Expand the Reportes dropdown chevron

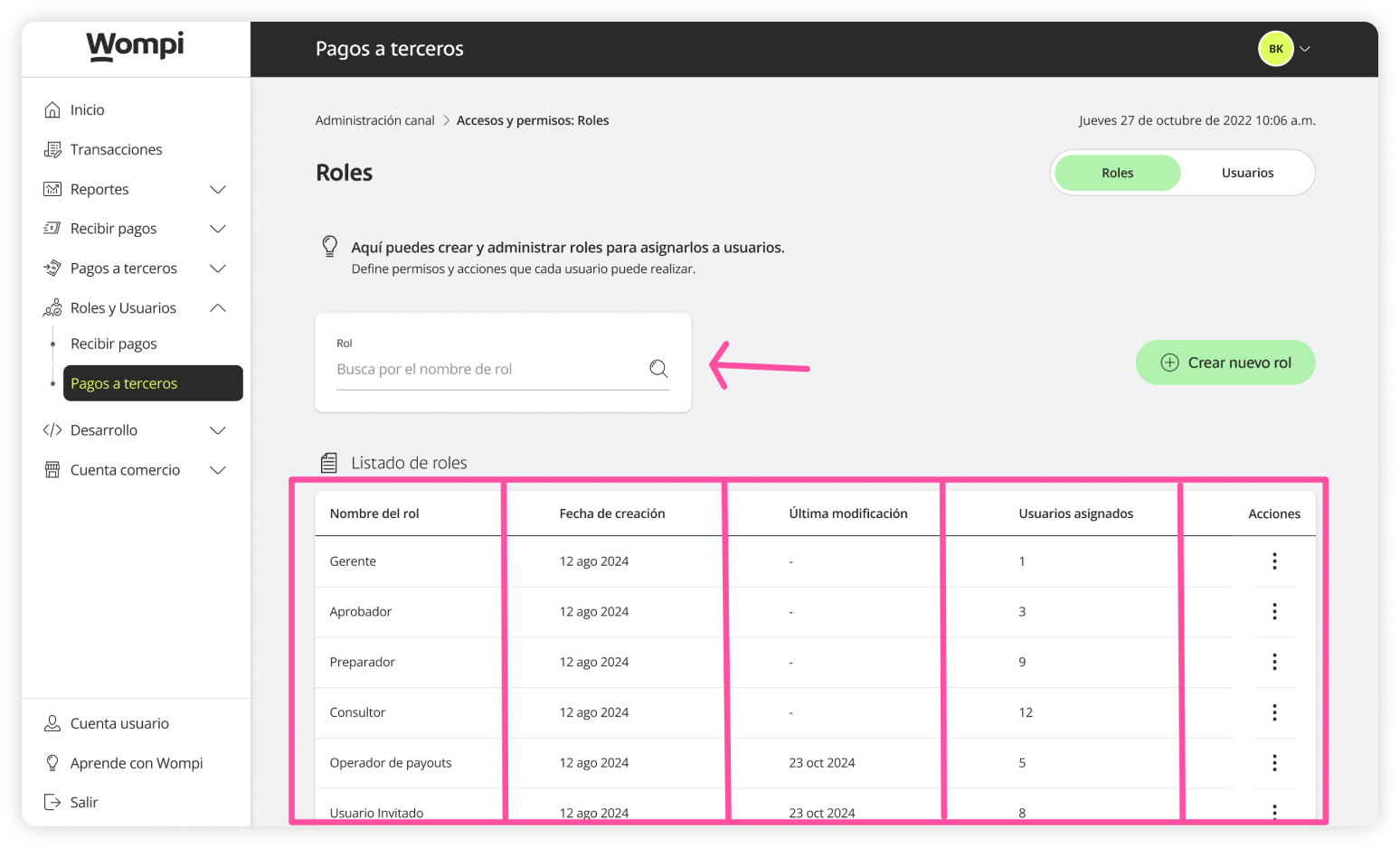pos(218,188)
